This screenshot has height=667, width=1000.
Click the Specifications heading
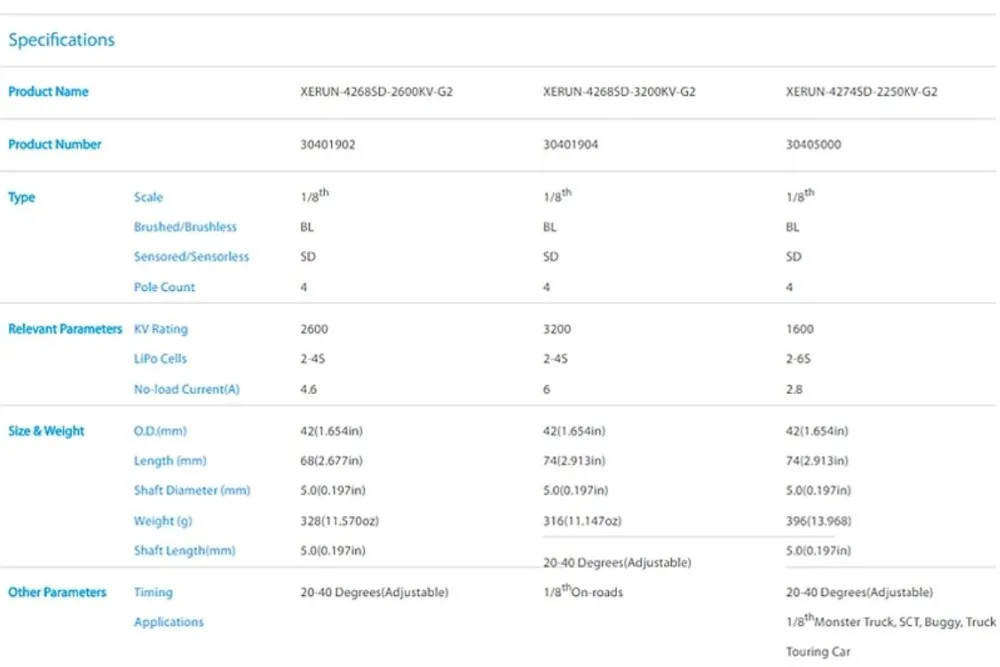(61, 40)
